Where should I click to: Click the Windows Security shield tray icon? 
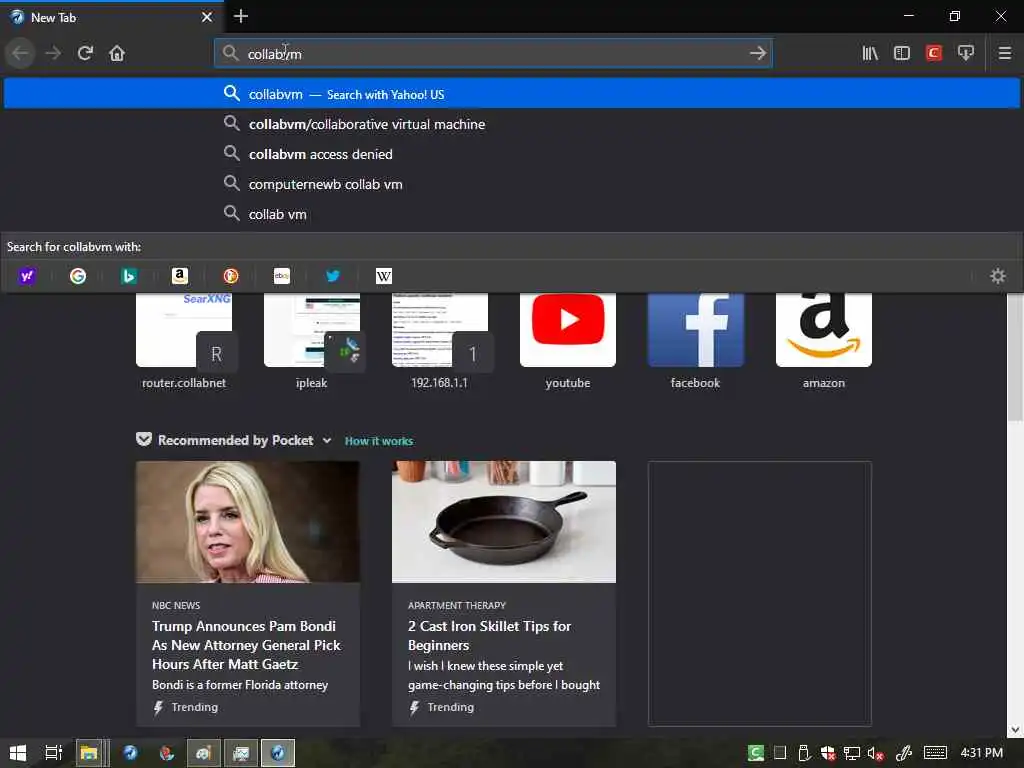tap(828, 753)
